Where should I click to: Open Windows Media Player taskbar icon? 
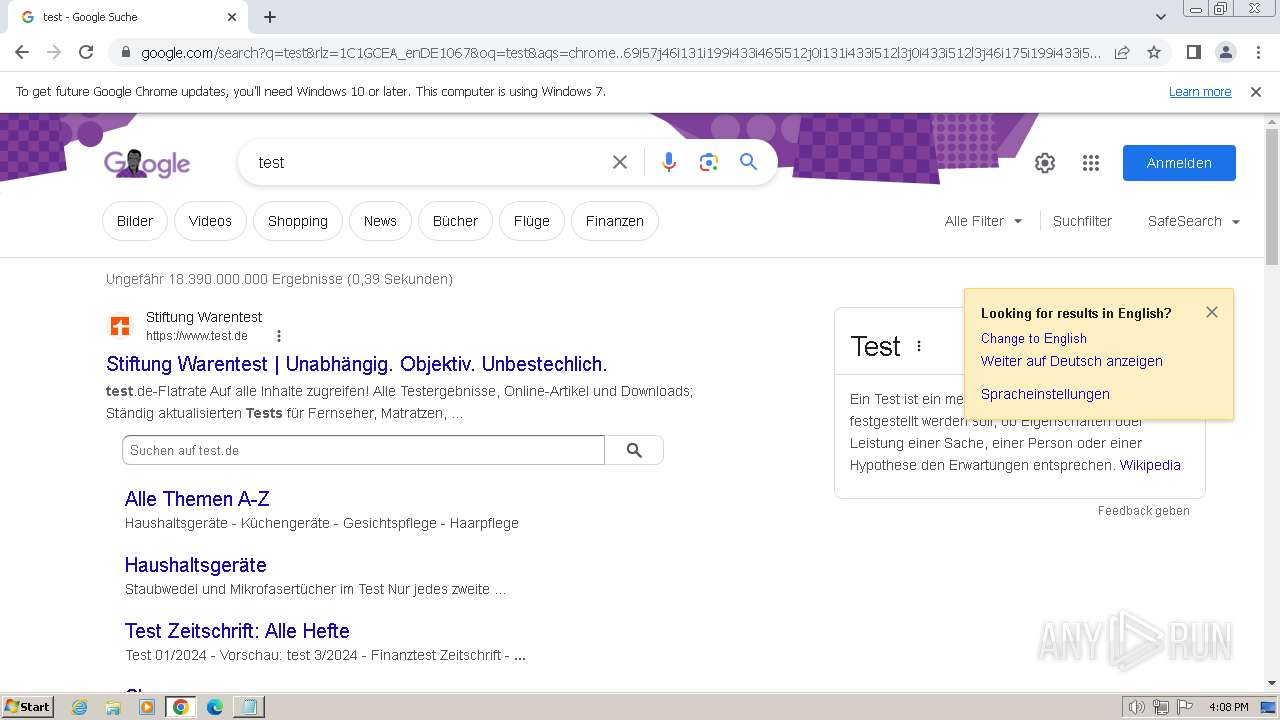pyautogui.click(x=147, y=707)
